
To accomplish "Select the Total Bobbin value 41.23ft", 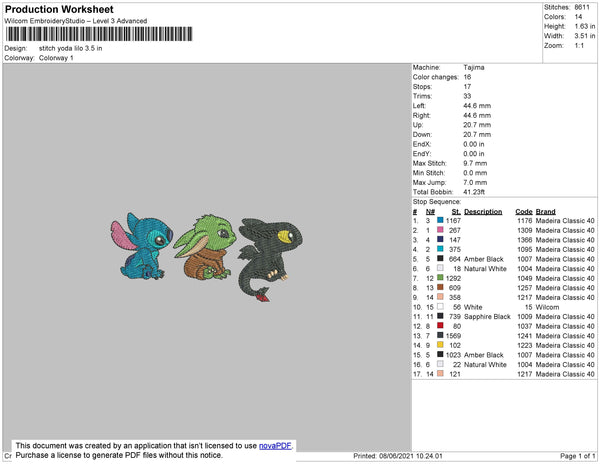I will tap(474, 192).
